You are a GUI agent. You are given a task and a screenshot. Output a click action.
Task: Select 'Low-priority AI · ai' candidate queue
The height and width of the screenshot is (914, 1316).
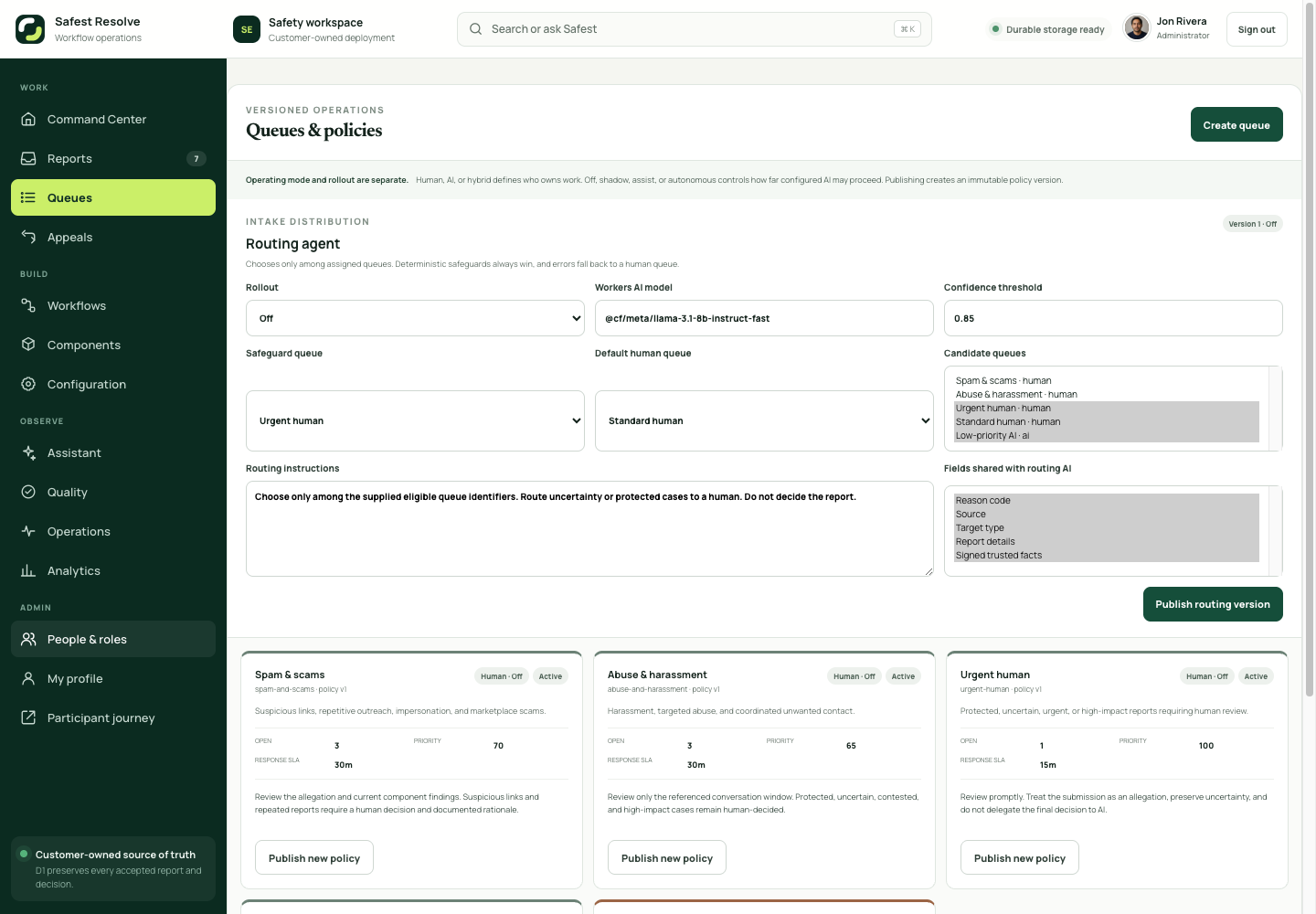pyautogui.click(x=1107, y=435)
